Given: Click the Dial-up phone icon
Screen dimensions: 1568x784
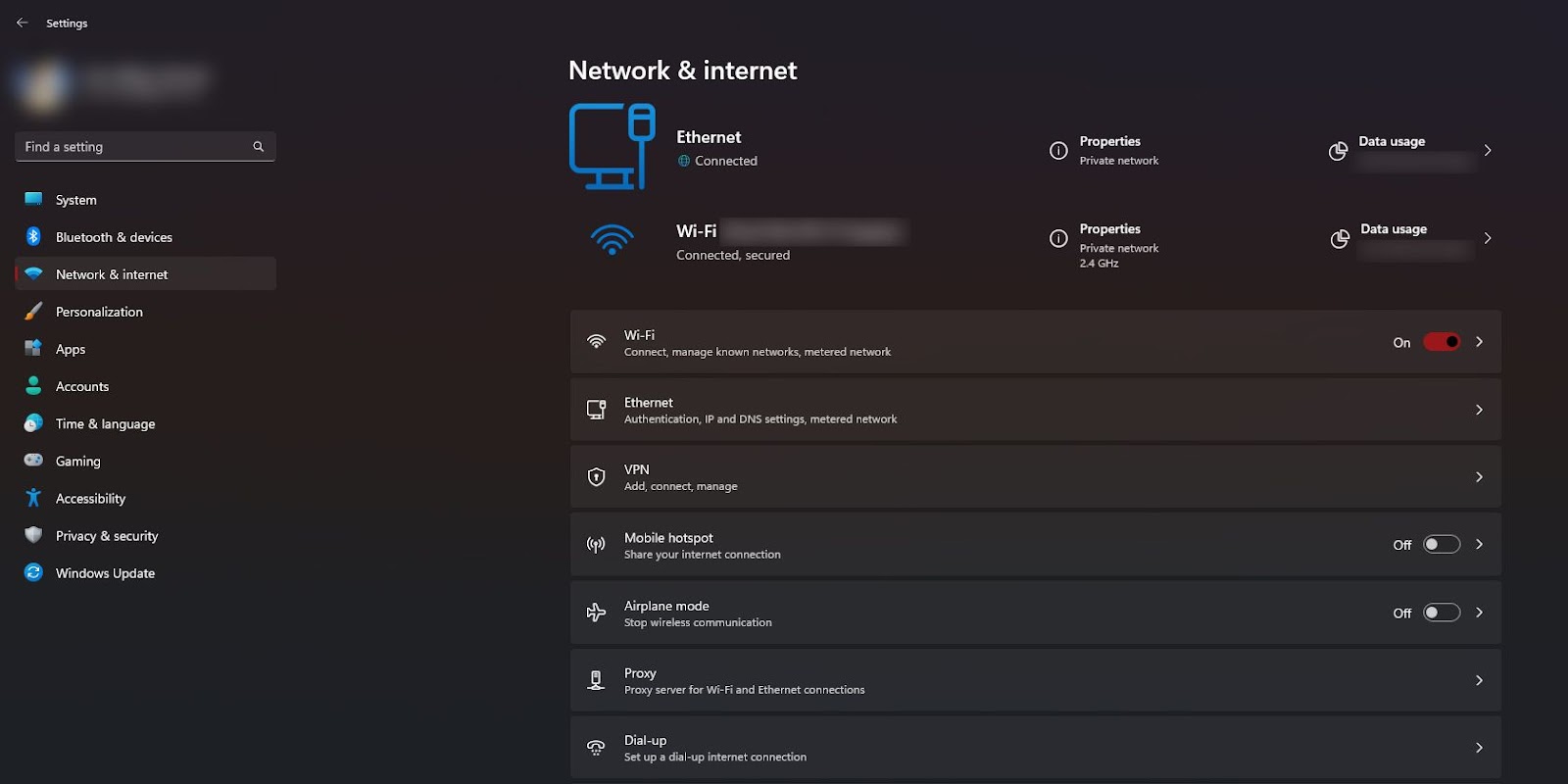Looking at the screenshot, I should (596, 748).
